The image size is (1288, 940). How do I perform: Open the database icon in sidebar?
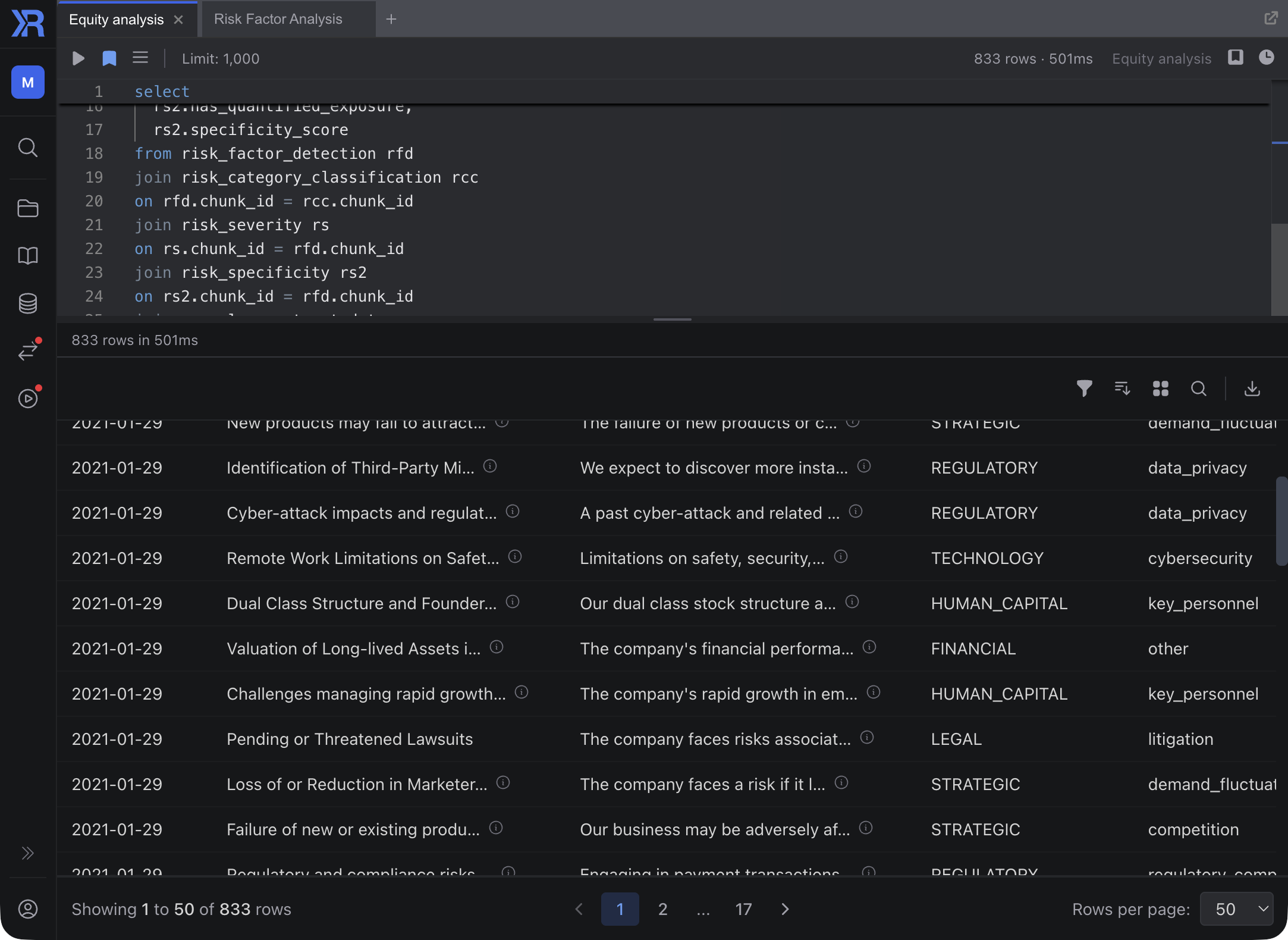[x=28, y=303]
